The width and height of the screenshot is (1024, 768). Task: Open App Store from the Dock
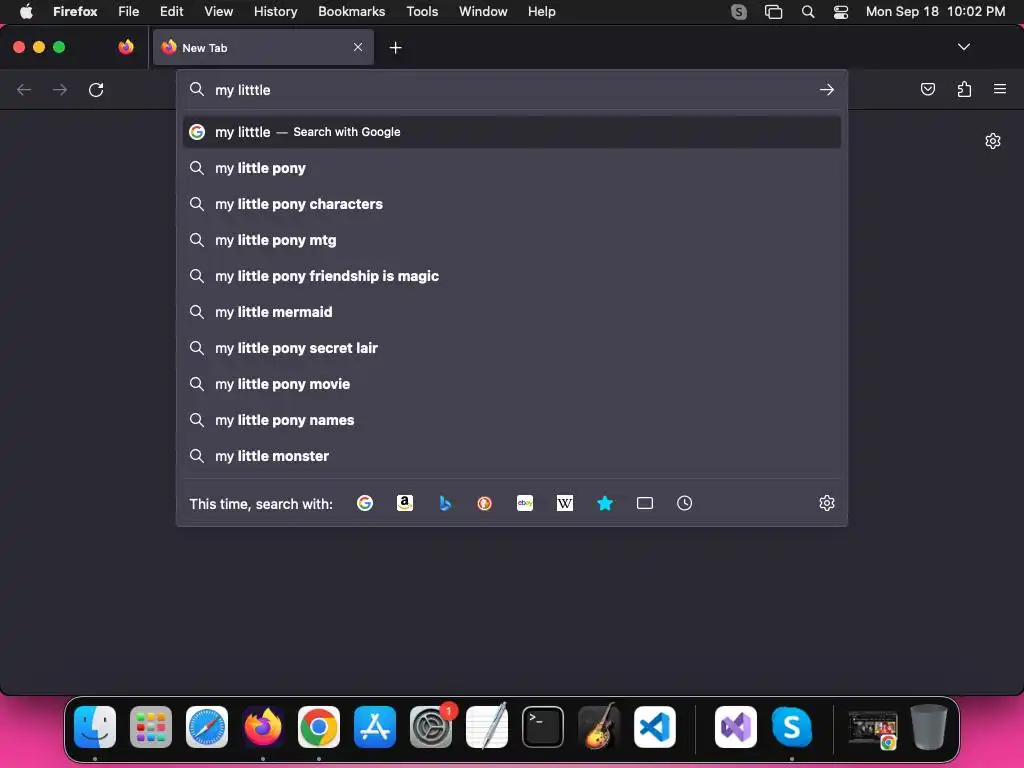[x=375, y=727]
